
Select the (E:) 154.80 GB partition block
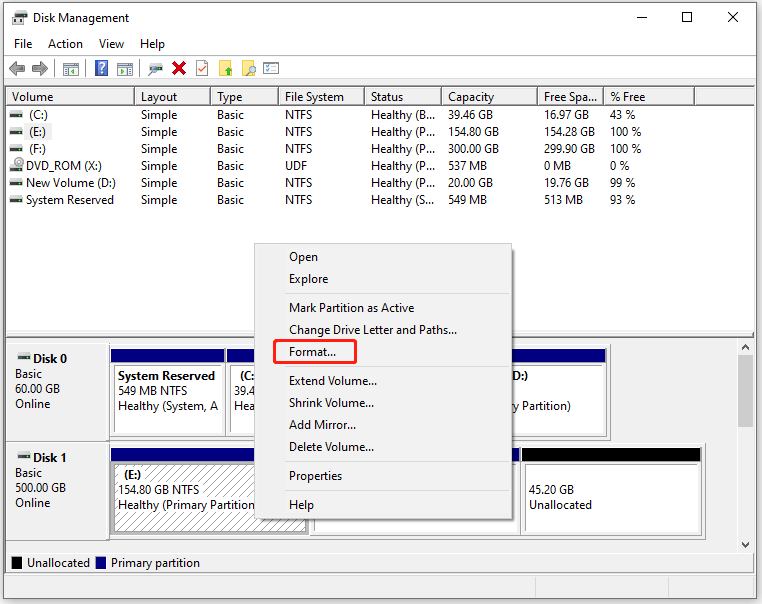[185, 498]
